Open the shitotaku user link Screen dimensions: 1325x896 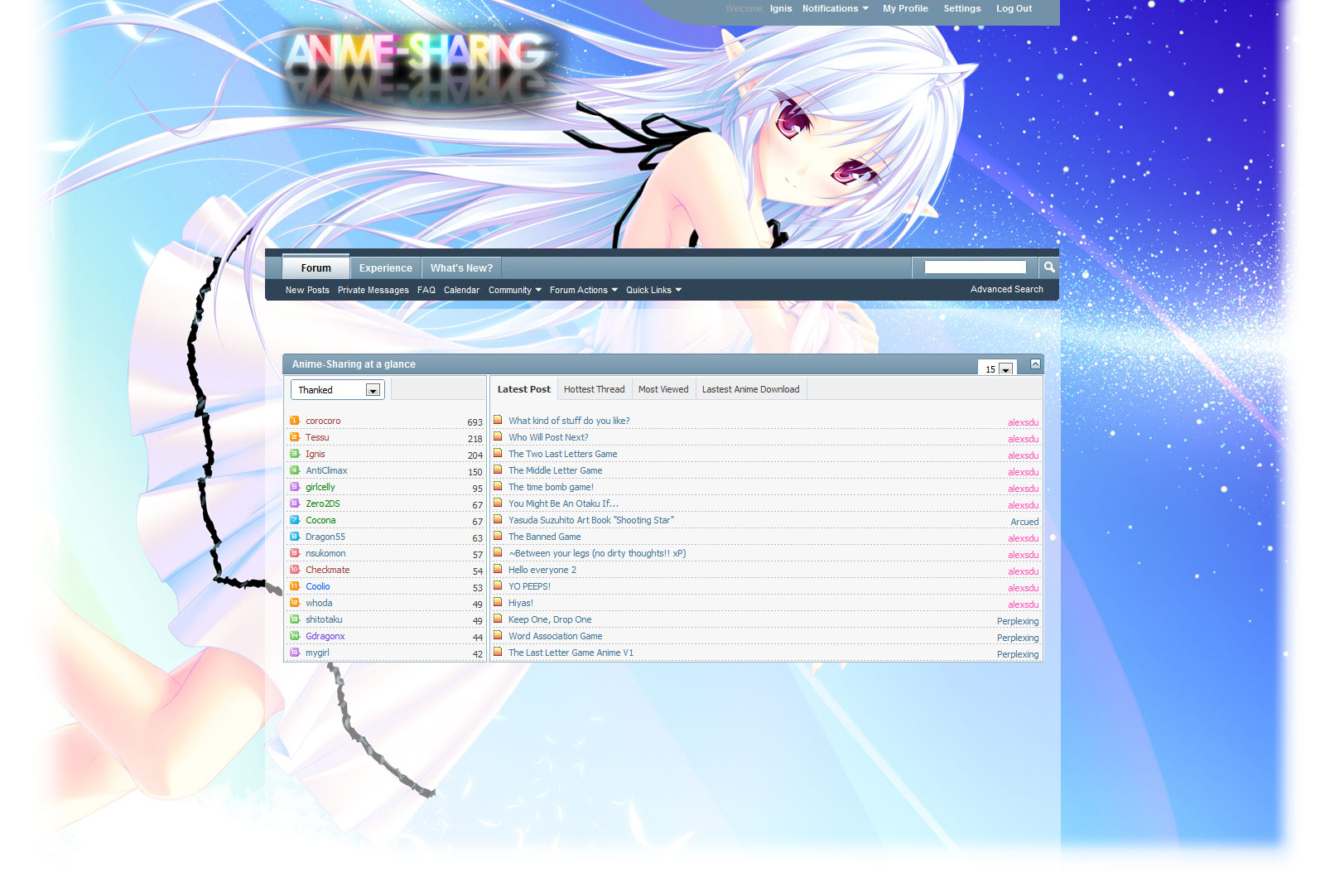324,619
